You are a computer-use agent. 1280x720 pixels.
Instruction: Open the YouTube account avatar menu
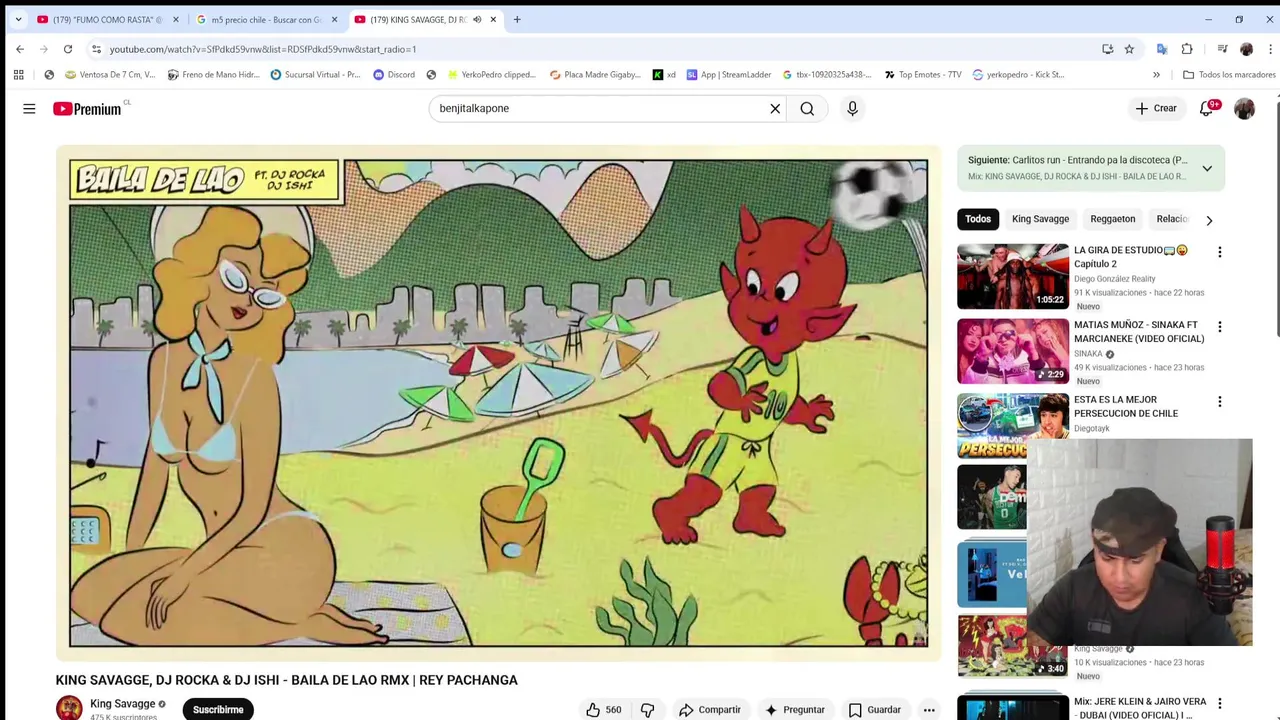click(1244, 109)
